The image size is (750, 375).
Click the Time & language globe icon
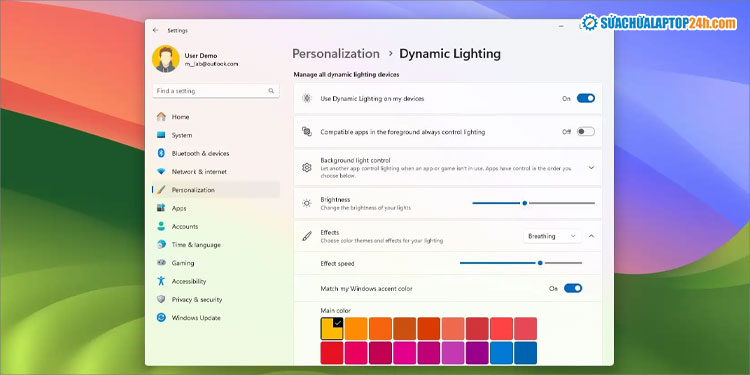pos(161,244)
